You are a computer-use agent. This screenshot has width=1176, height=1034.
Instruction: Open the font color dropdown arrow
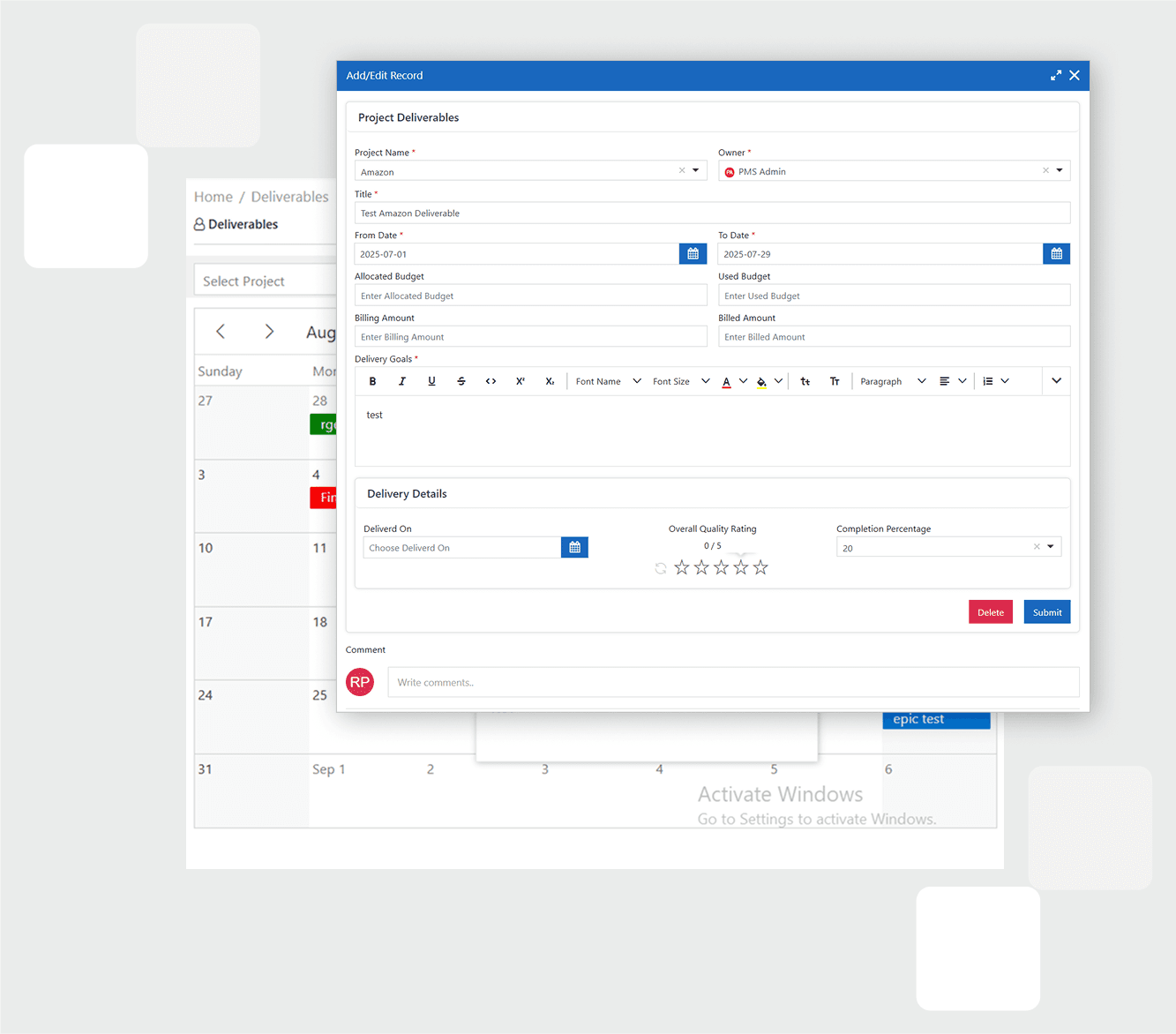point(743,381)
